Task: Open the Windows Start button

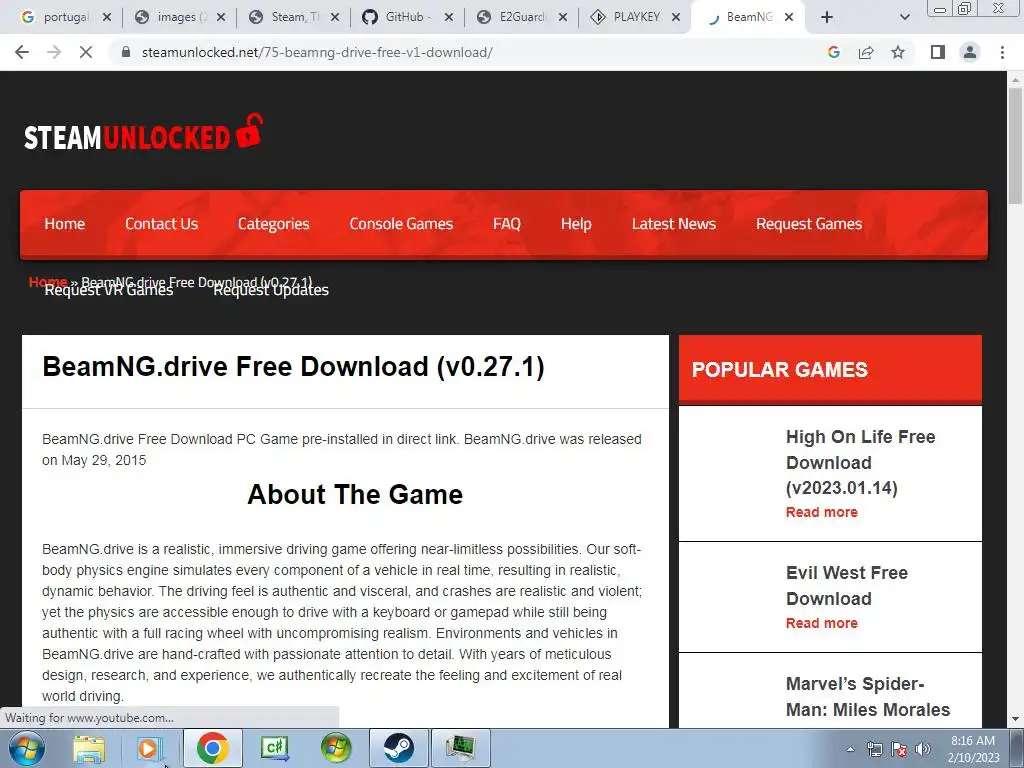Action: coord(27,748)
